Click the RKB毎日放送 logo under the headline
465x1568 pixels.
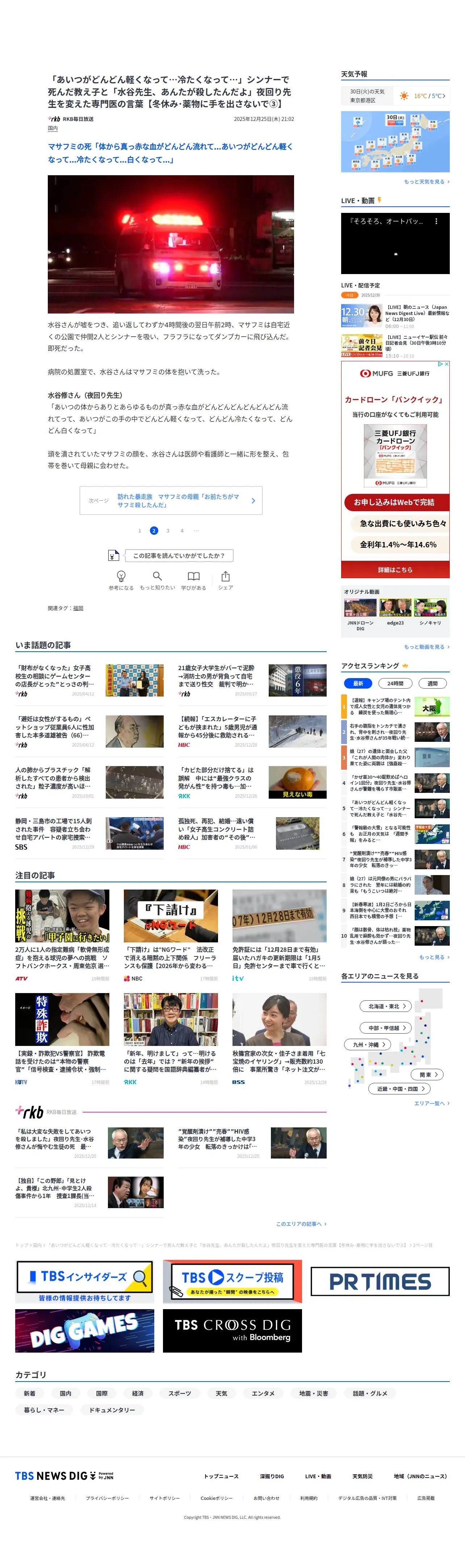click(54, 119)
